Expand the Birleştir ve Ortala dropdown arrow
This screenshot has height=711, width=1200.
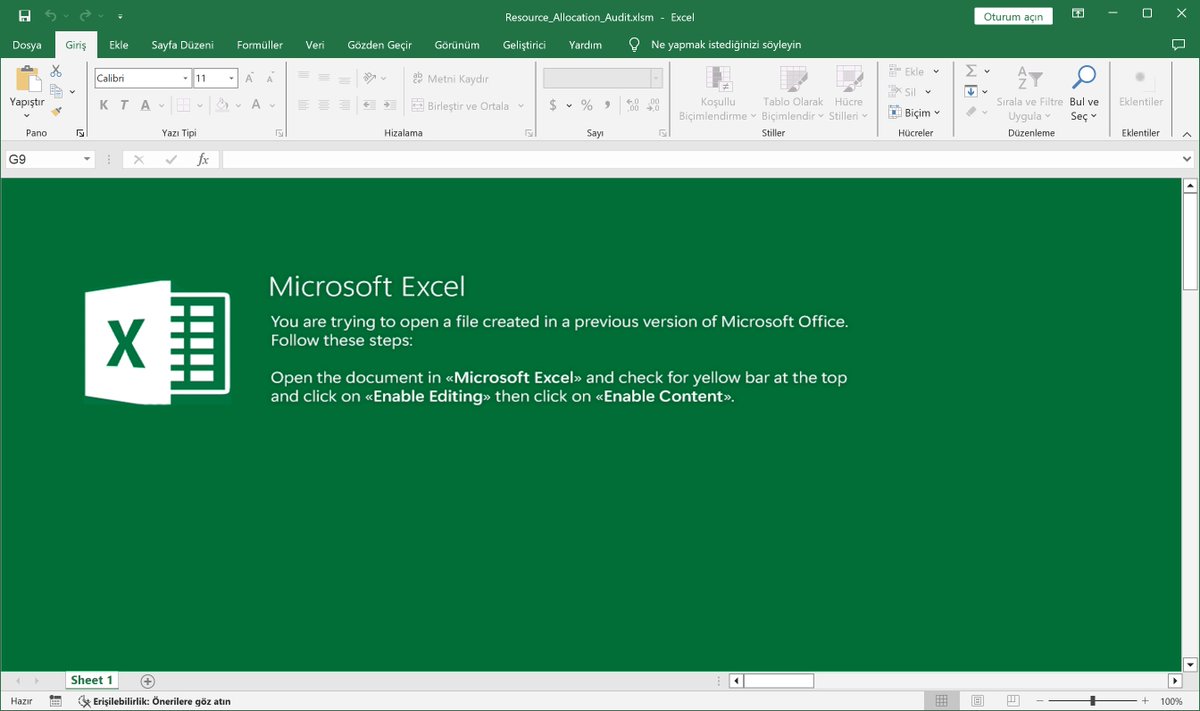pyautogui.click(x=521, y=106)
